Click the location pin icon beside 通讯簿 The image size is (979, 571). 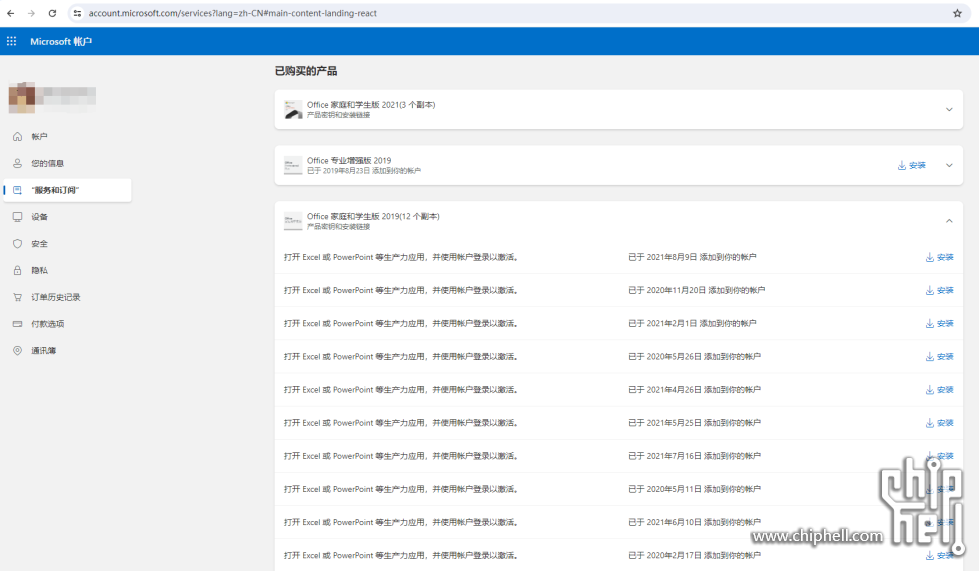point(17,351)
